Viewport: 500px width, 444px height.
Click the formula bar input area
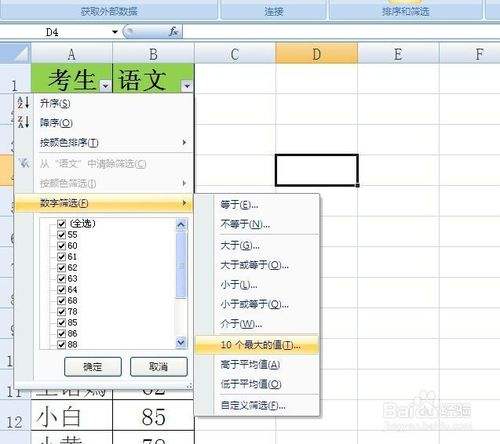tap(341, 32)
